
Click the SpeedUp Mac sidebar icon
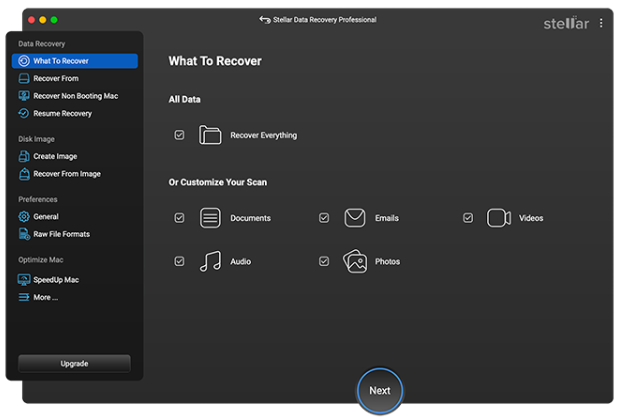[24, 279]
